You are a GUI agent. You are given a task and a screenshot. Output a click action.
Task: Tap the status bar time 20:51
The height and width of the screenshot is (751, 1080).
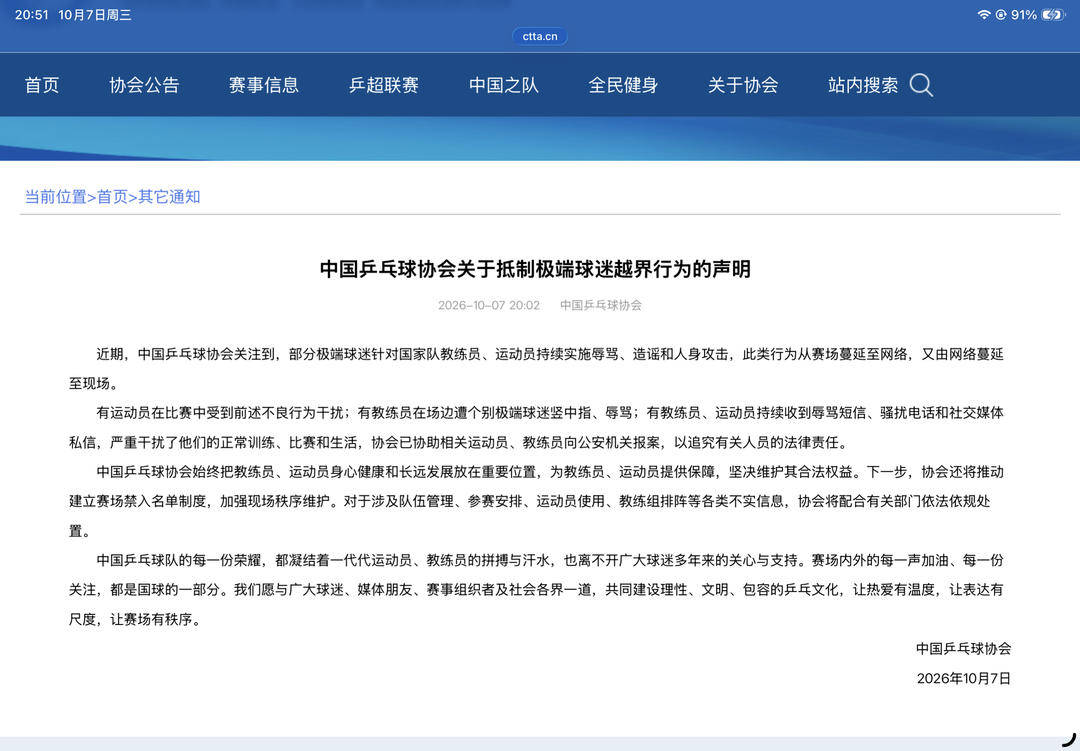pos(32,14)
